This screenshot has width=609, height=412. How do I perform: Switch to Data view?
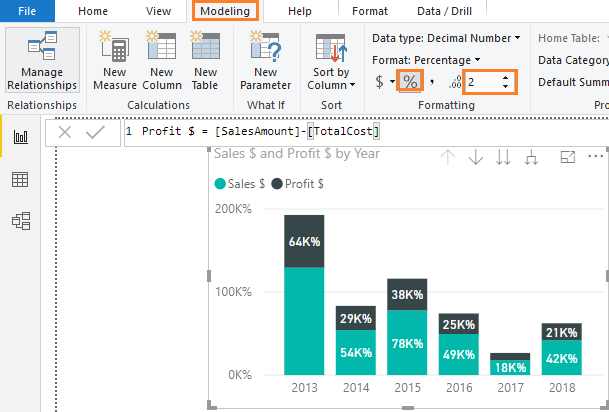(20, 179)
